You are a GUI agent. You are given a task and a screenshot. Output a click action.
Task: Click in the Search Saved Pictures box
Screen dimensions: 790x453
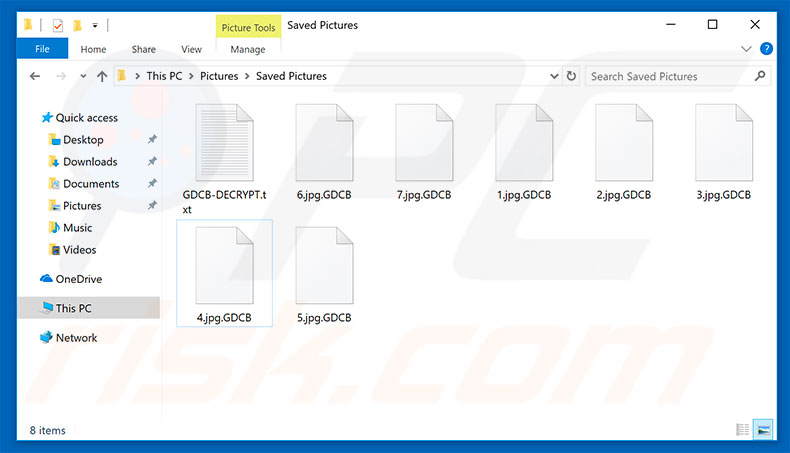click(668, 76)
